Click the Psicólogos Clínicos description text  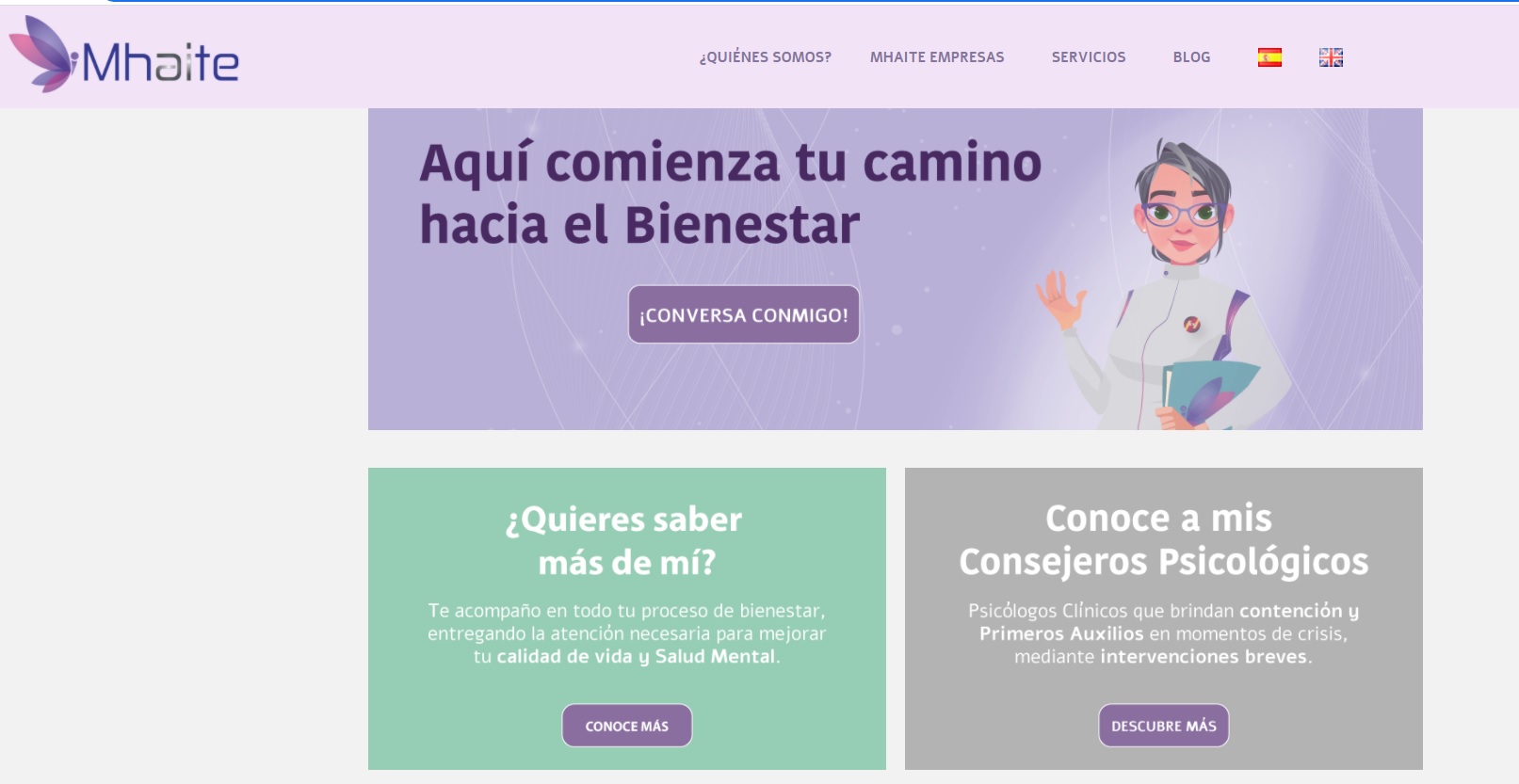click(x=1164, y=633)
